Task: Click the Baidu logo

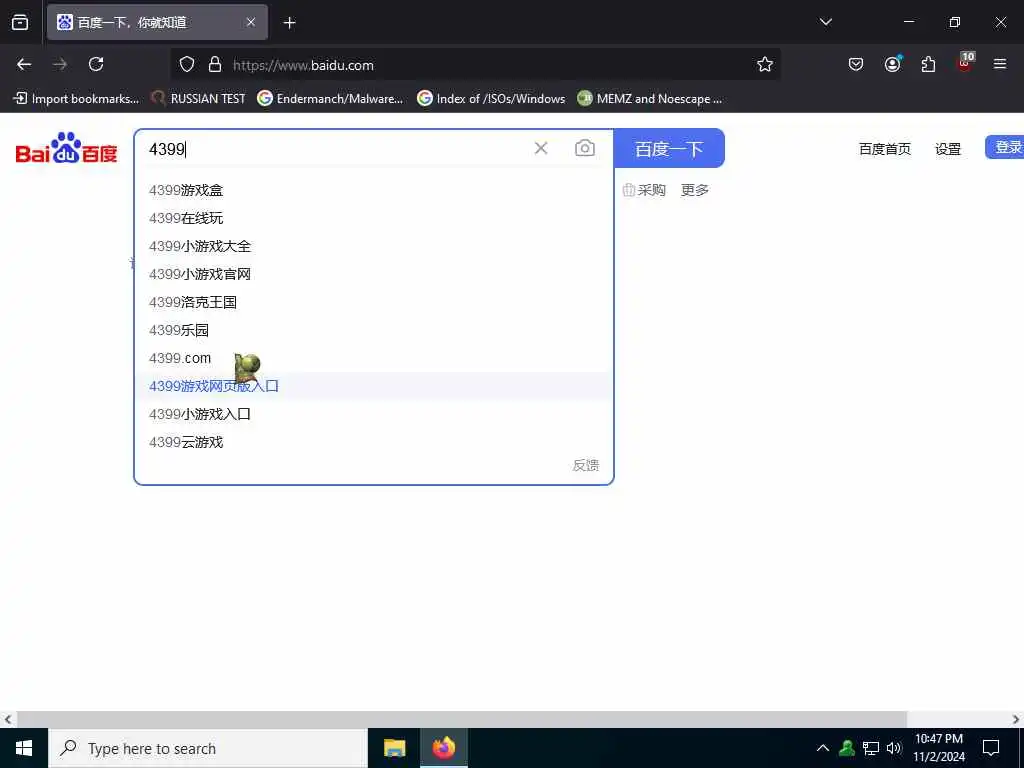Action: click(x=66, y=148)
